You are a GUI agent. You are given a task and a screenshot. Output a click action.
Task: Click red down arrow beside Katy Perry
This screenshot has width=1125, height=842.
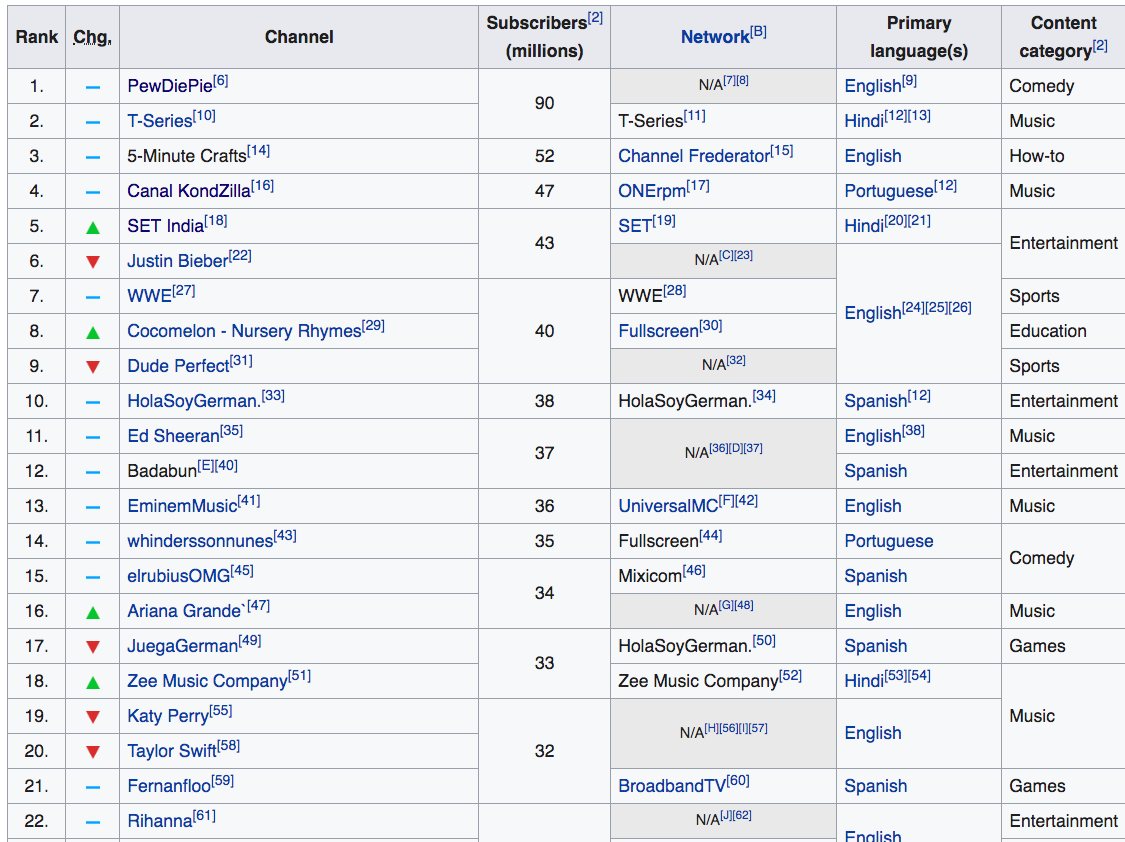[x=93, y=717]
